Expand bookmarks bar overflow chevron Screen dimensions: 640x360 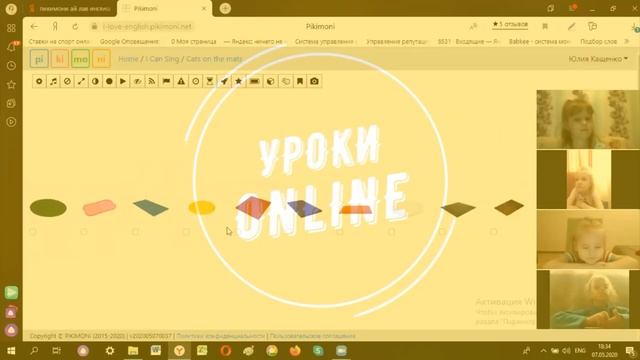click(627, 42)
